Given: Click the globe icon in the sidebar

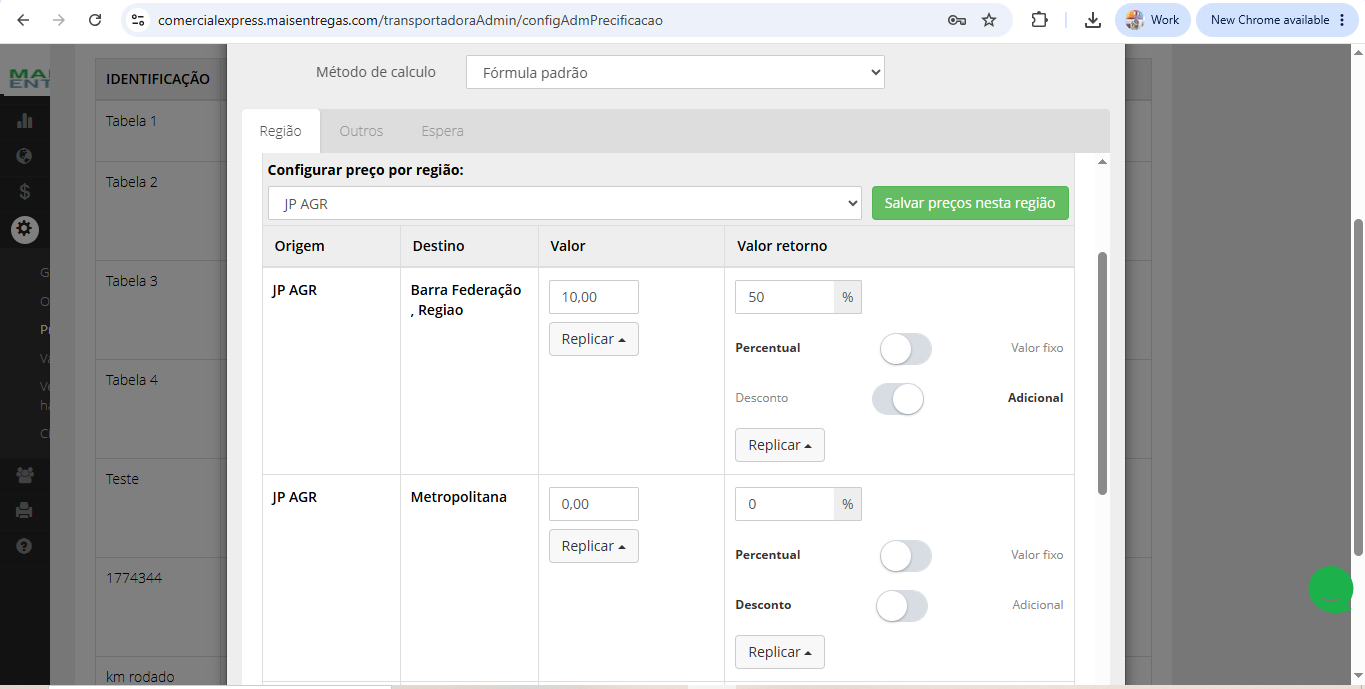Looking at the screenshot, I should click(25, 156).
